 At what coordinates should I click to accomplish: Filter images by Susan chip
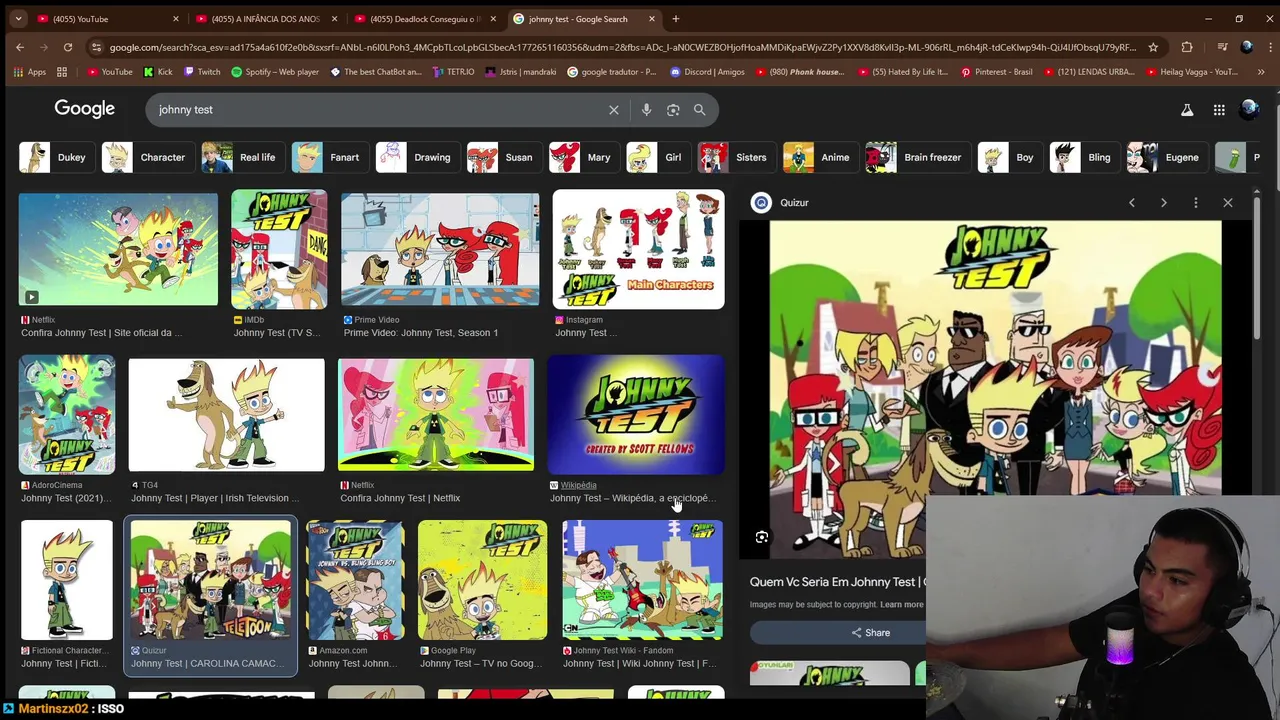[x=505, y=157]
